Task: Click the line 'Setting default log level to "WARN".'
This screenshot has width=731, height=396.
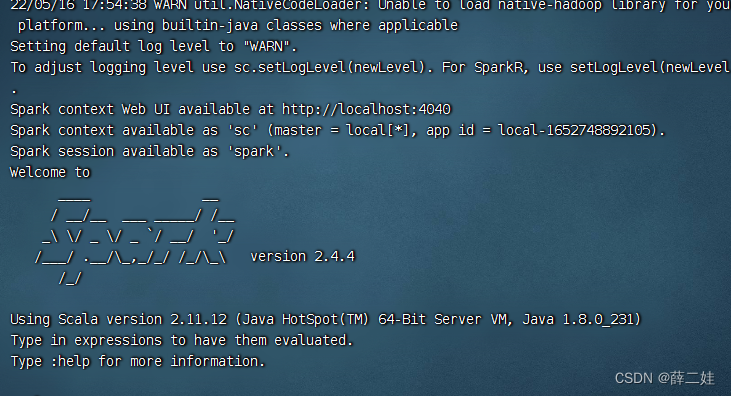Action: pos(153,46)
